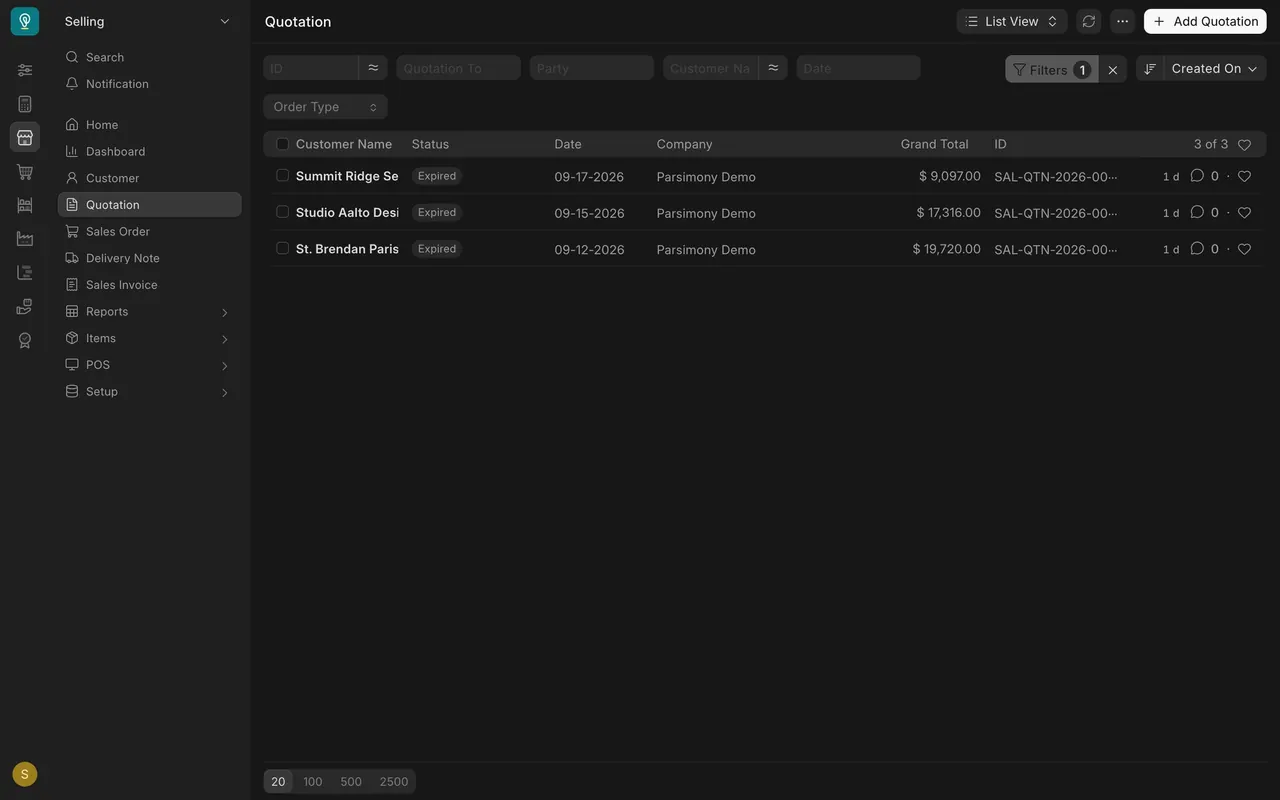The height and width of the screenshot is (800, 1280).
Task: Open the Order Type filter dropdown
Action: tap(326, 107)
